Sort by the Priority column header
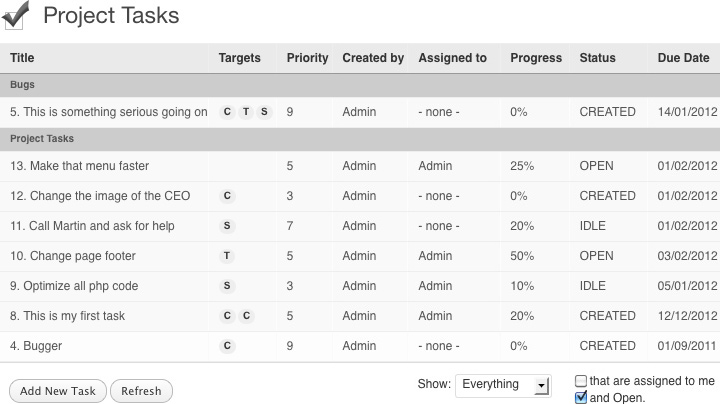Viewport: 720px width, 404px height. pyautogui.click(x=307, y=58)
